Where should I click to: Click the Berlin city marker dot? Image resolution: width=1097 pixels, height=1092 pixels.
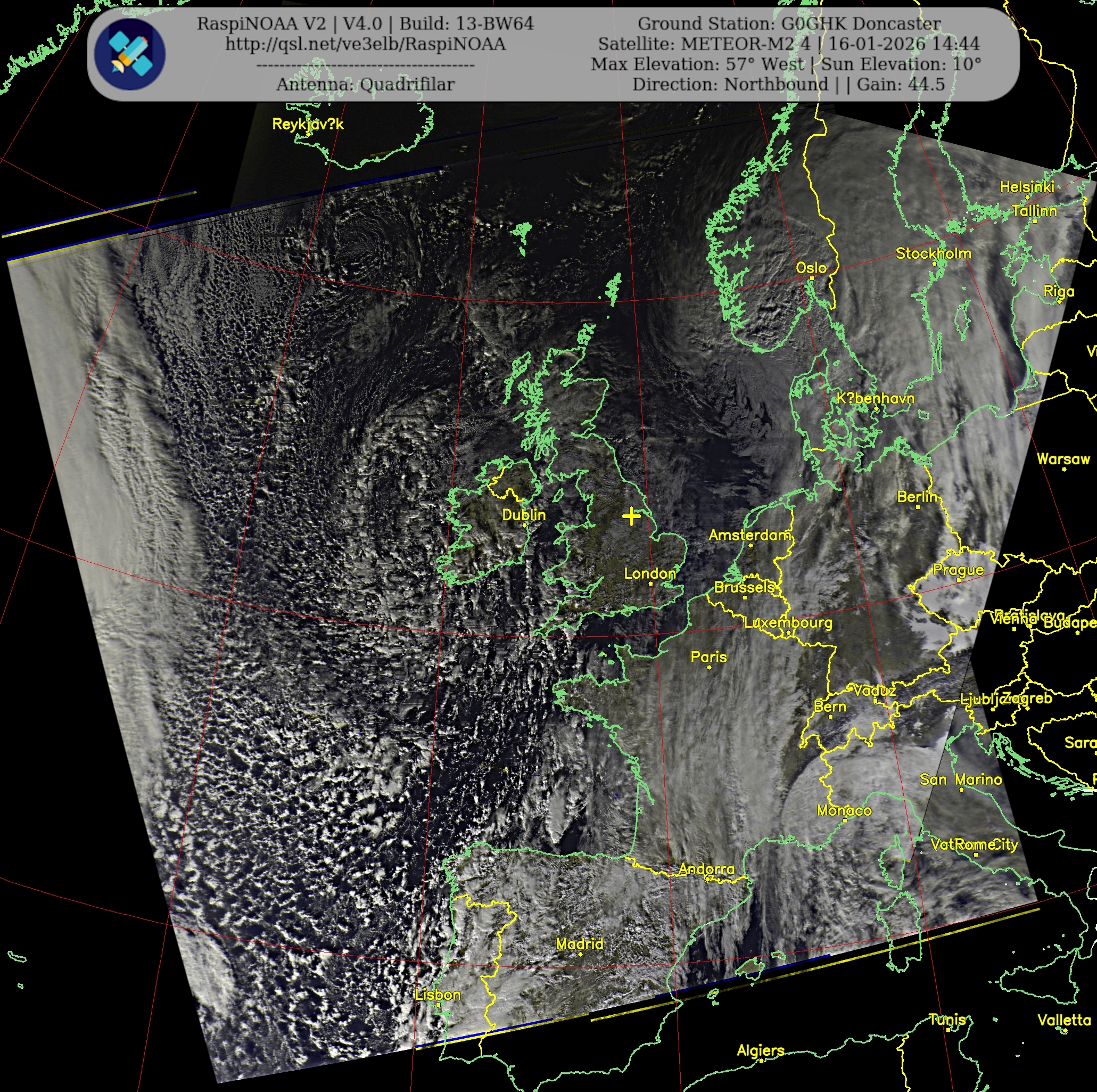click(918, 506)
